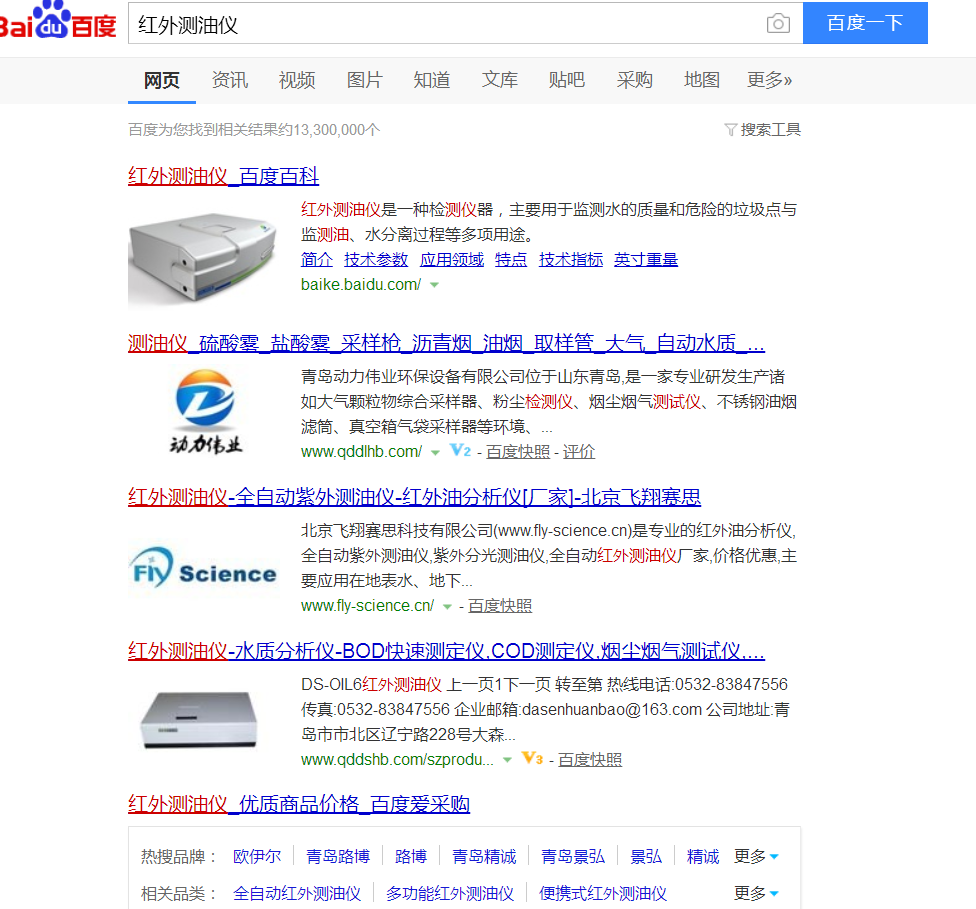Open 红外测油仪_优质商品价格_百度爱采购 result
Viewport: 976px width, 909px height.
[x=299, y=804]
